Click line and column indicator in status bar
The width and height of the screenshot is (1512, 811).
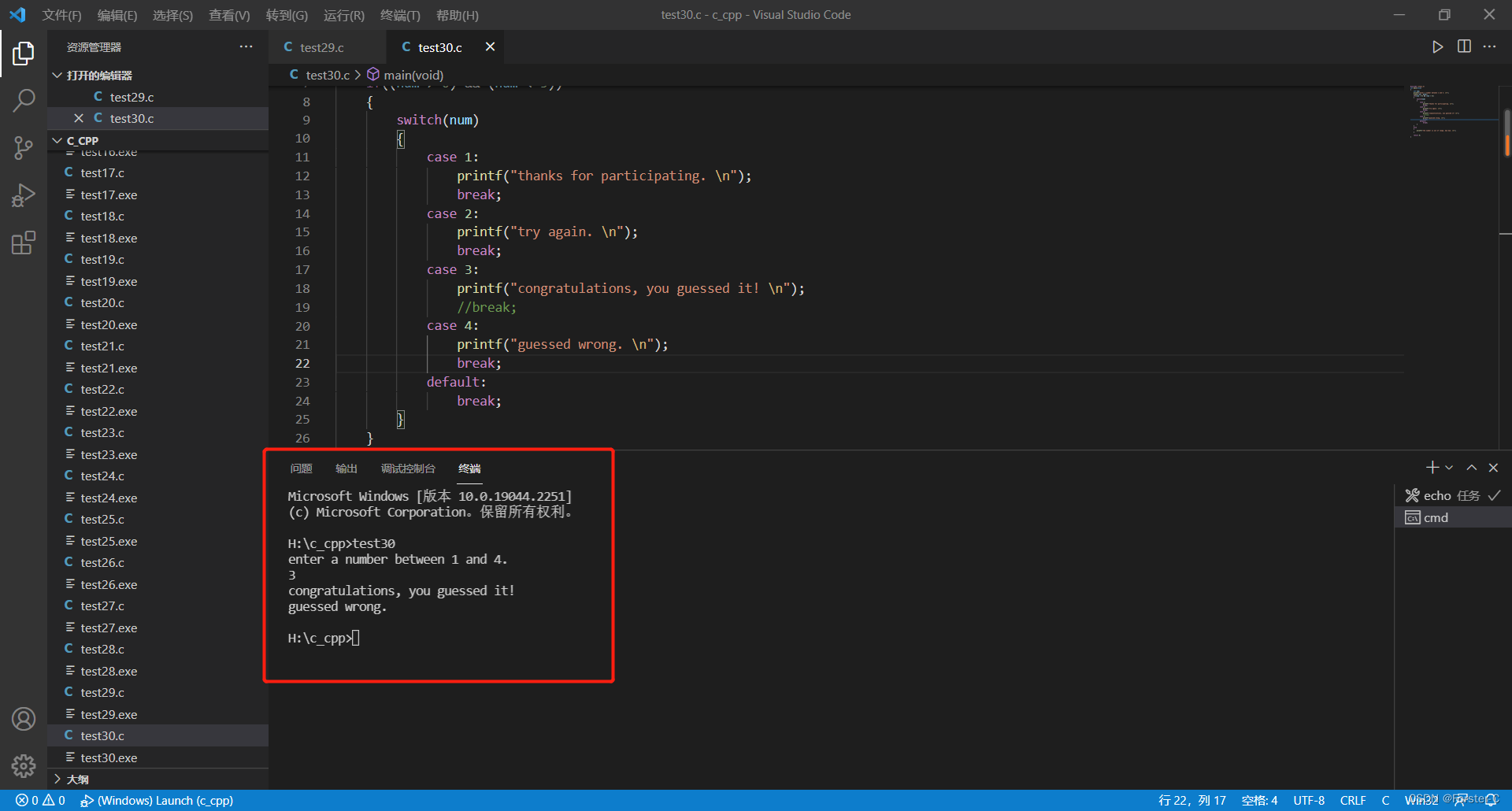1191,800
